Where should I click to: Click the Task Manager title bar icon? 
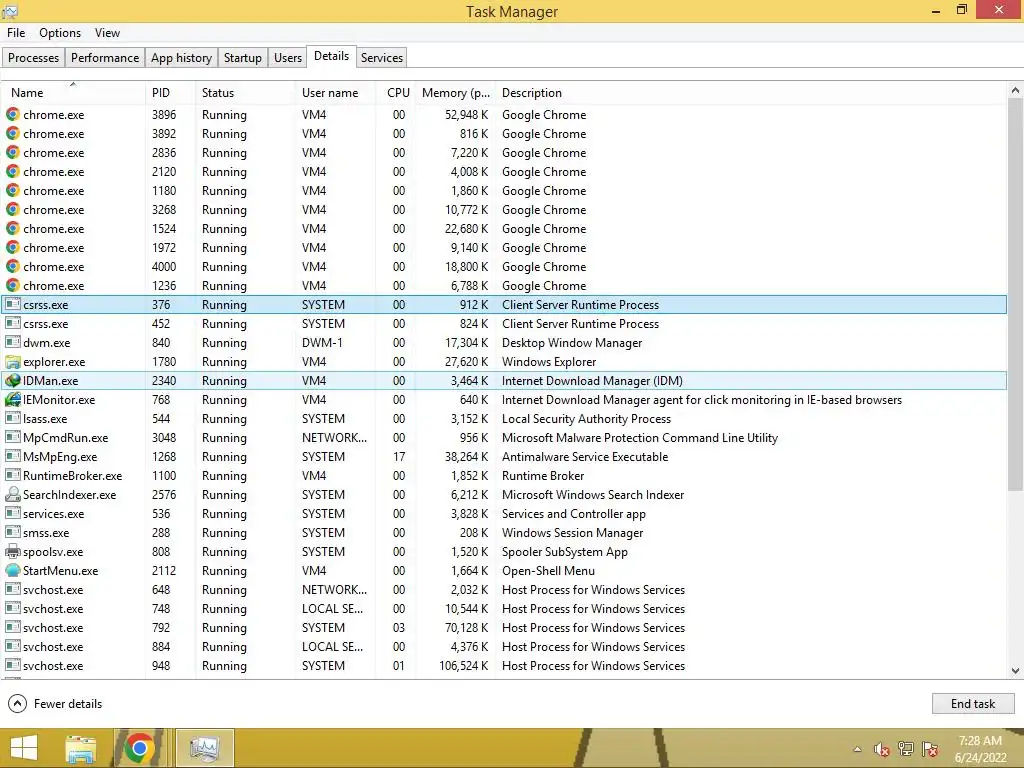(10, 11)
